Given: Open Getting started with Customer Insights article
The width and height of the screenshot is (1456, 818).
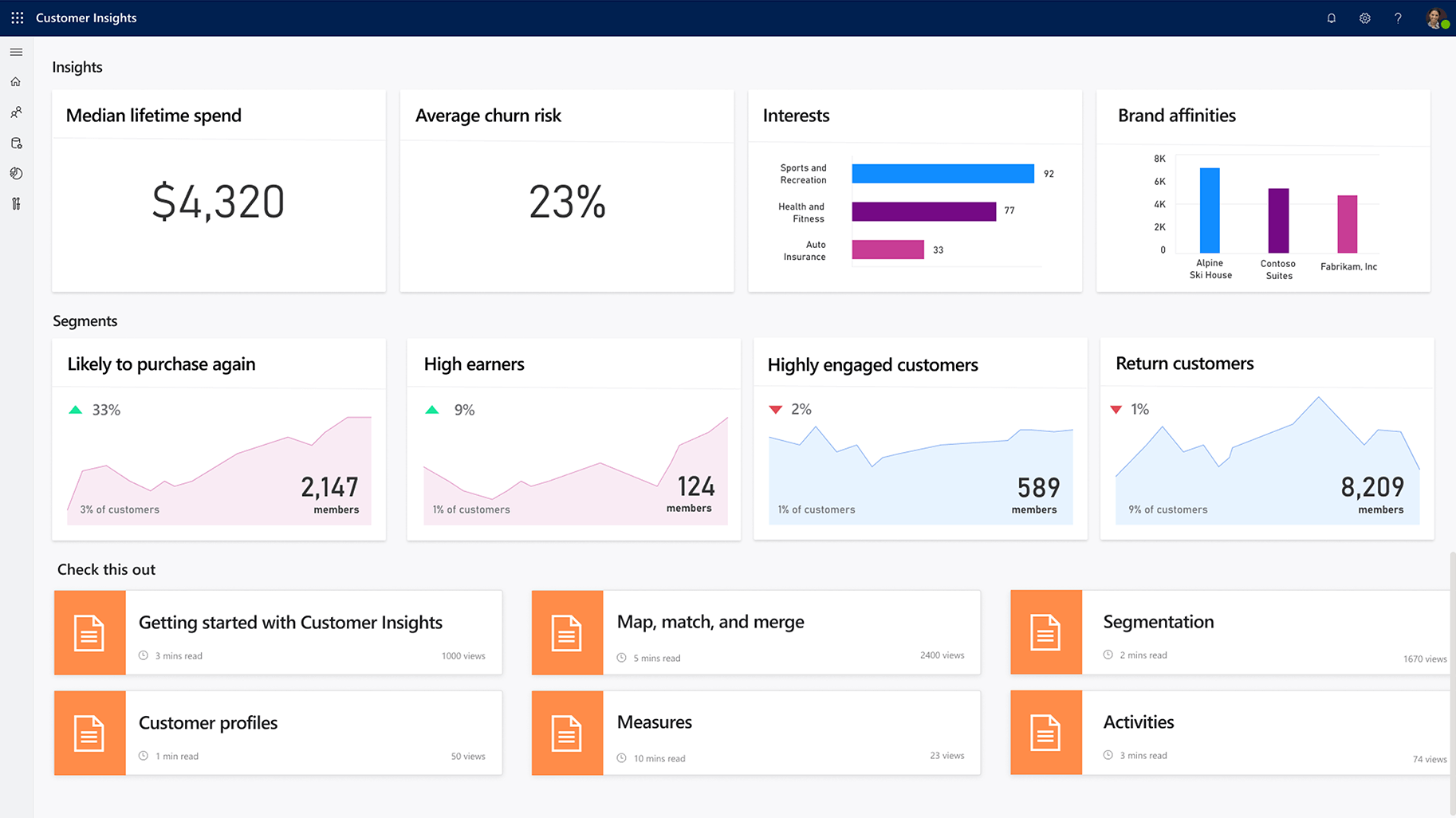Looking at the screenshot, I should pyautogui.click(x=290, y=623).
